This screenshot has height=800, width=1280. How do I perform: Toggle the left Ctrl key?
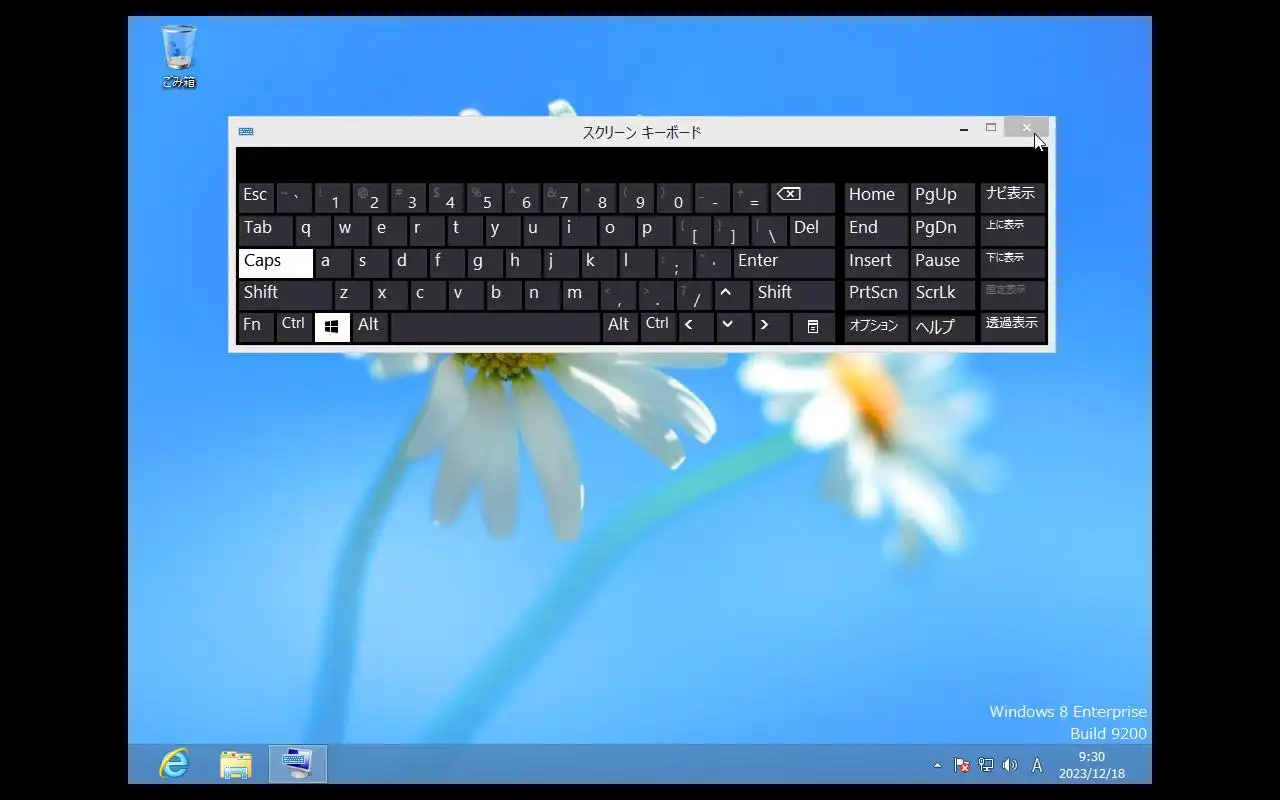pyautogui.click(x=294, y=327)
